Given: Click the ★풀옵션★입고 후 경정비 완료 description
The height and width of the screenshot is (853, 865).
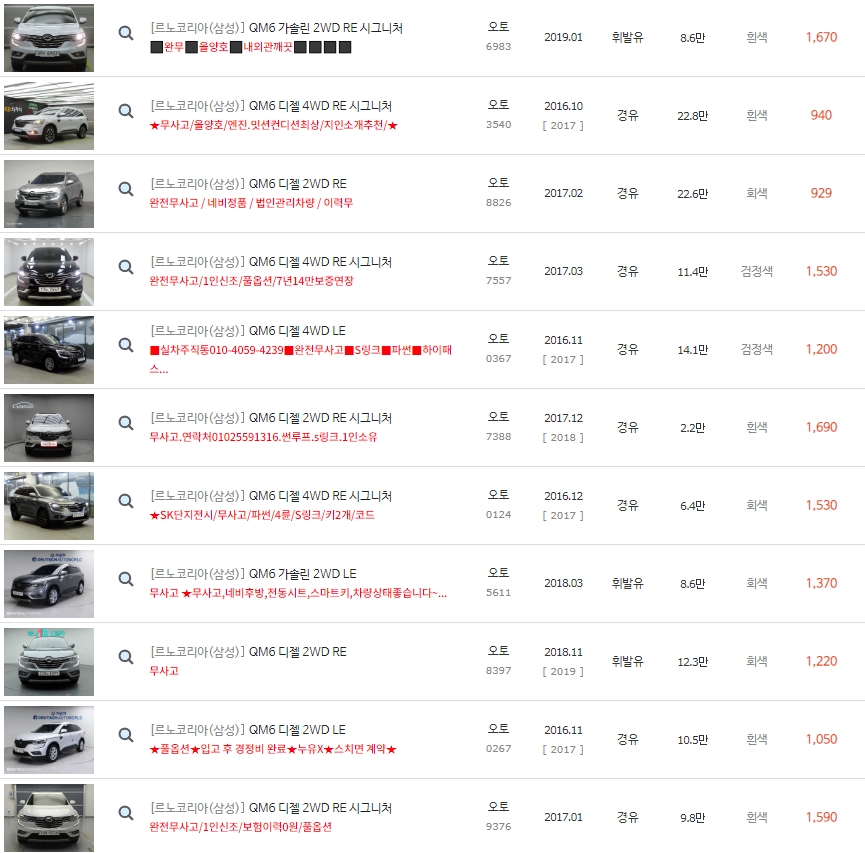Looking at the screenshot, I should [x=270, y=749].
